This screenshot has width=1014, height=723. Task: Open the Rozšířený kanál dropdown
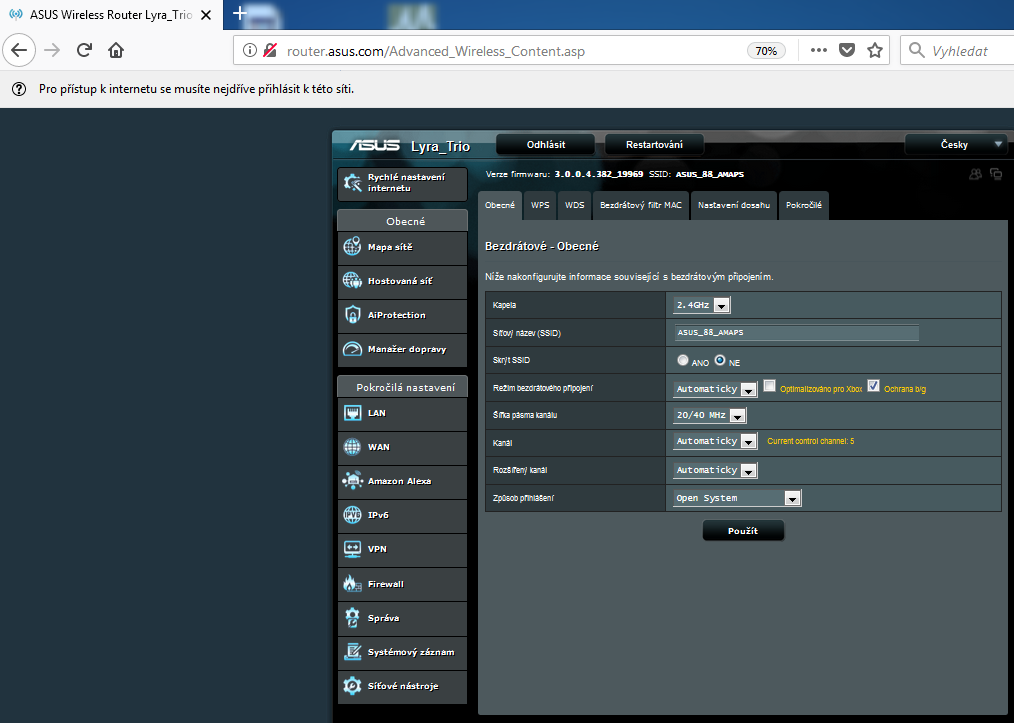715,470
